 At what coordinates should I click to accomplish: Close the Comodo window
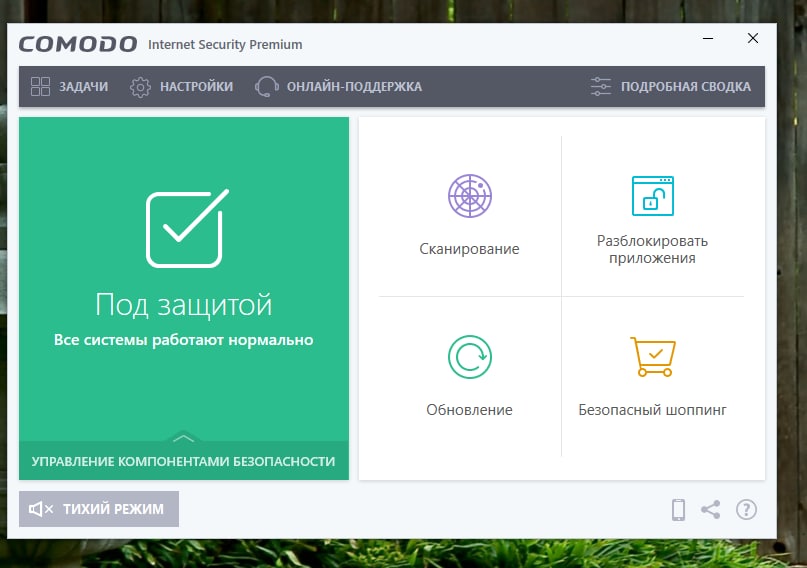[x=753, y=38]
